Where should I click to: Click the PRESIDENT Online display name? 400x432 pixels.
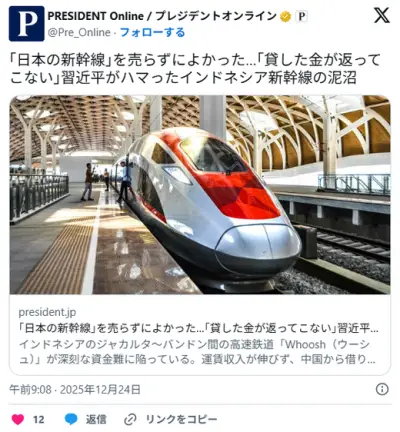coord(162,16)
